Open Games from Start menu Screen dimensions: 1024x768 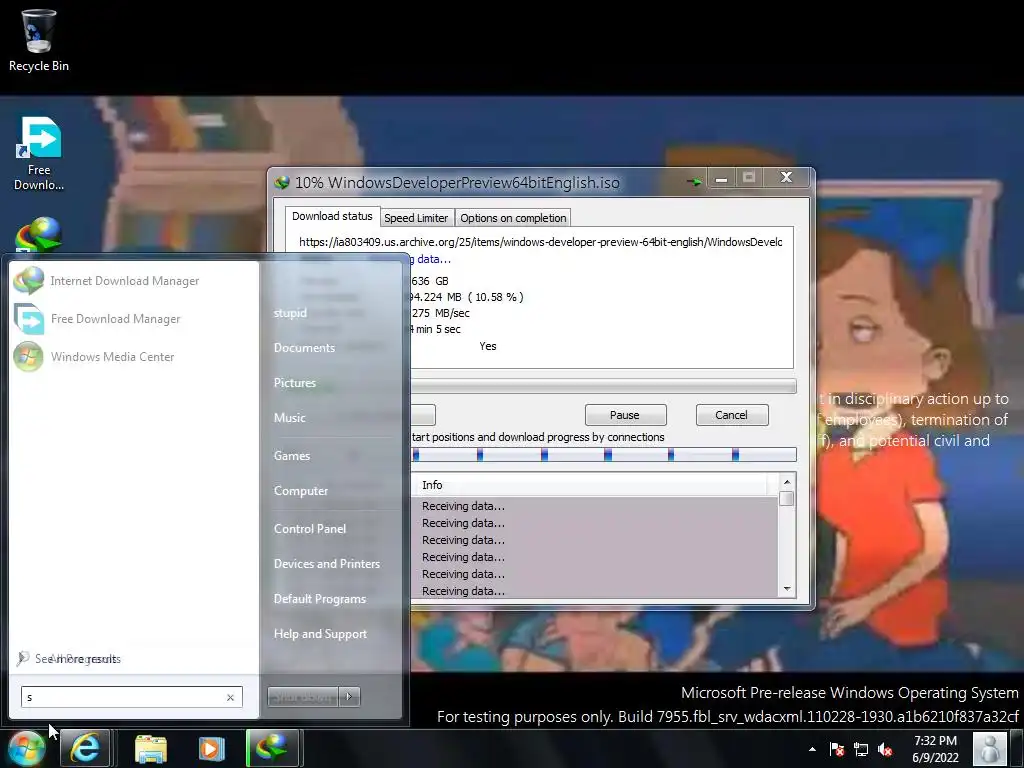(x=291, y=456)
